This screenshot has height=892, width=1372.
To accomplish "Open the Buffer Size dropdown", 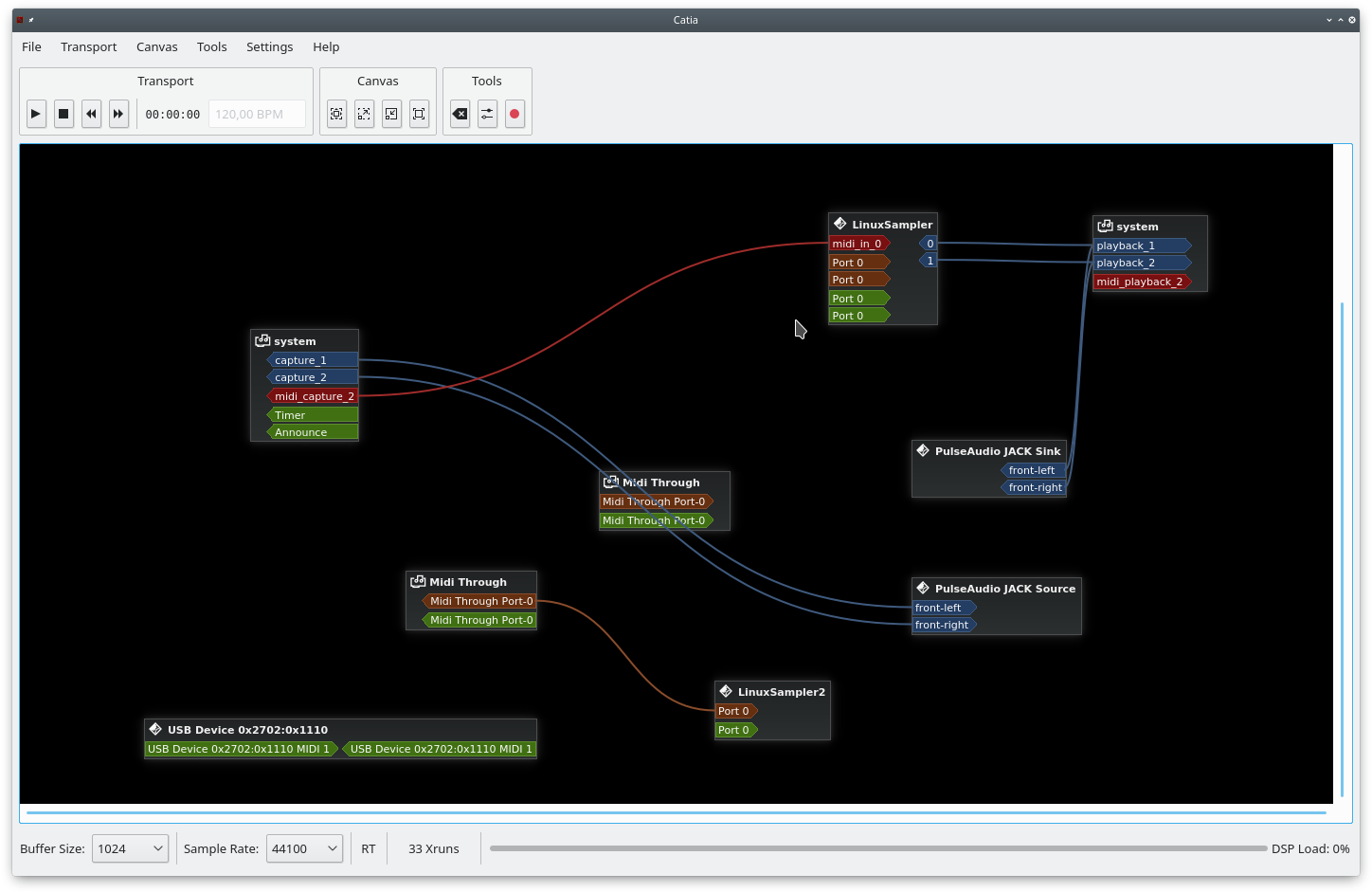I will tap(130, 848).
